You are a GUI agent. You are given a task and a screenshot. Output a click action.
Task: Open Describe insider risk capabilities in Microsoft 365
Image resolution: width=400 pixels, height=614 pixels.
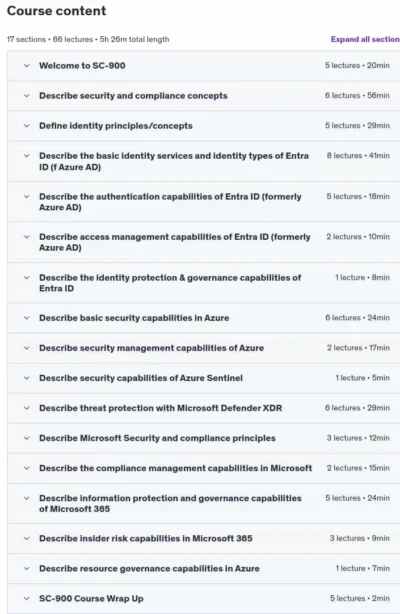click(x=146, y=538)
